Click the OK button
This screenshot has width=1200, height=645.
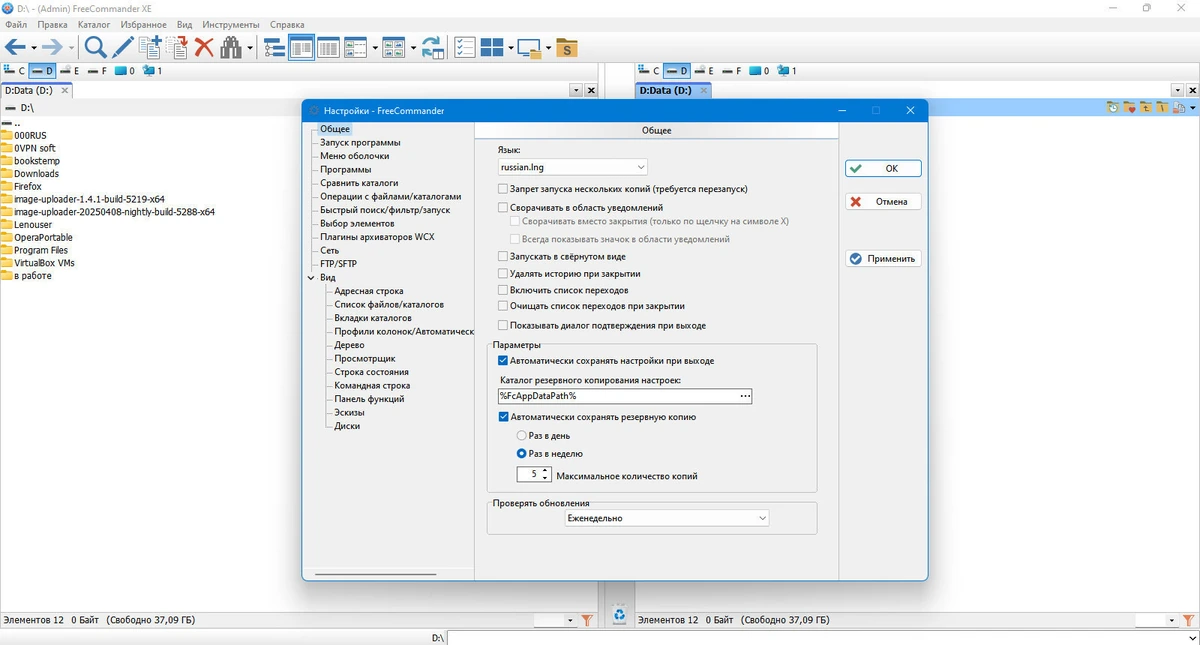pos(883,169)
